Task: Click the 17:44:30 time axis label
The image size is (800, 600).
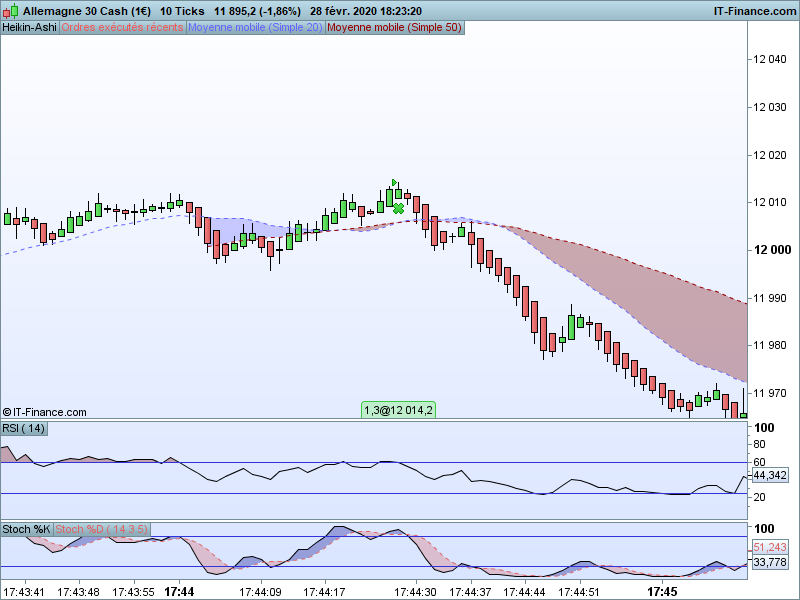Action: tap(415, 592)
